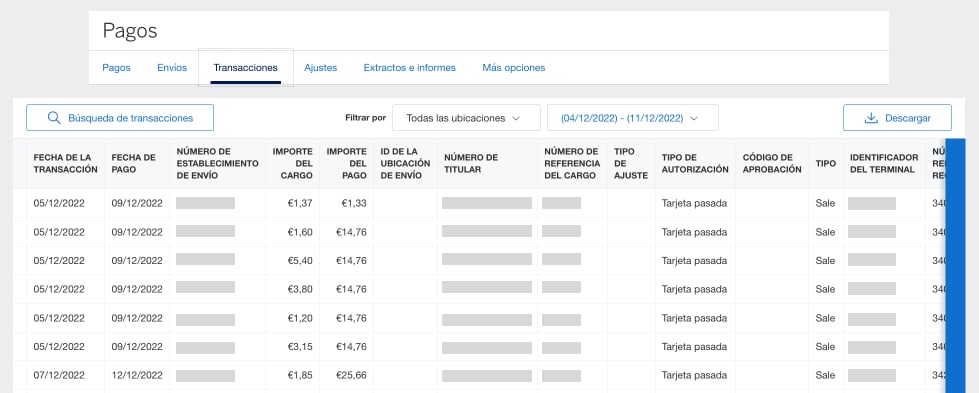979x393 pixels.
Task: Select the charge amount €1,20
Action: 300,318
